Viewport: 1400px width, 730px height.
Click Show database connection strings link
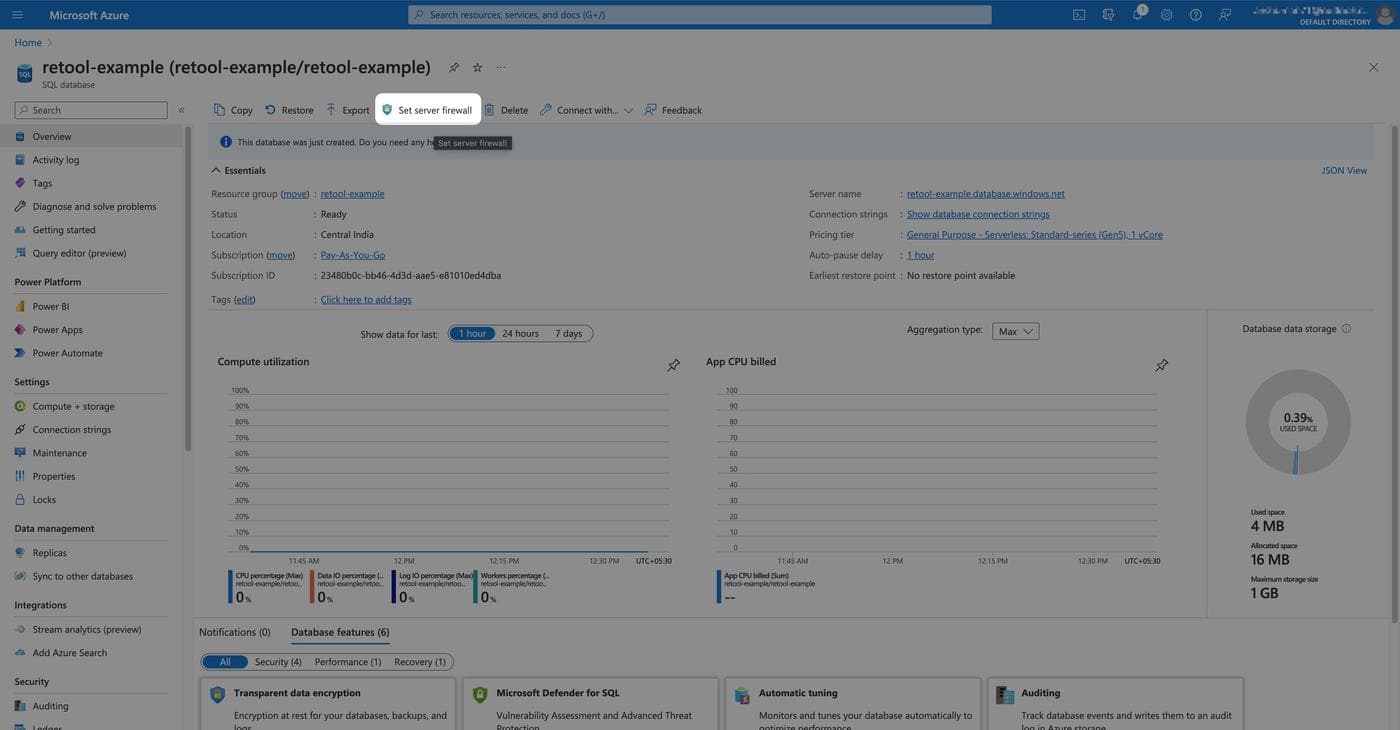tap(977, 214)
